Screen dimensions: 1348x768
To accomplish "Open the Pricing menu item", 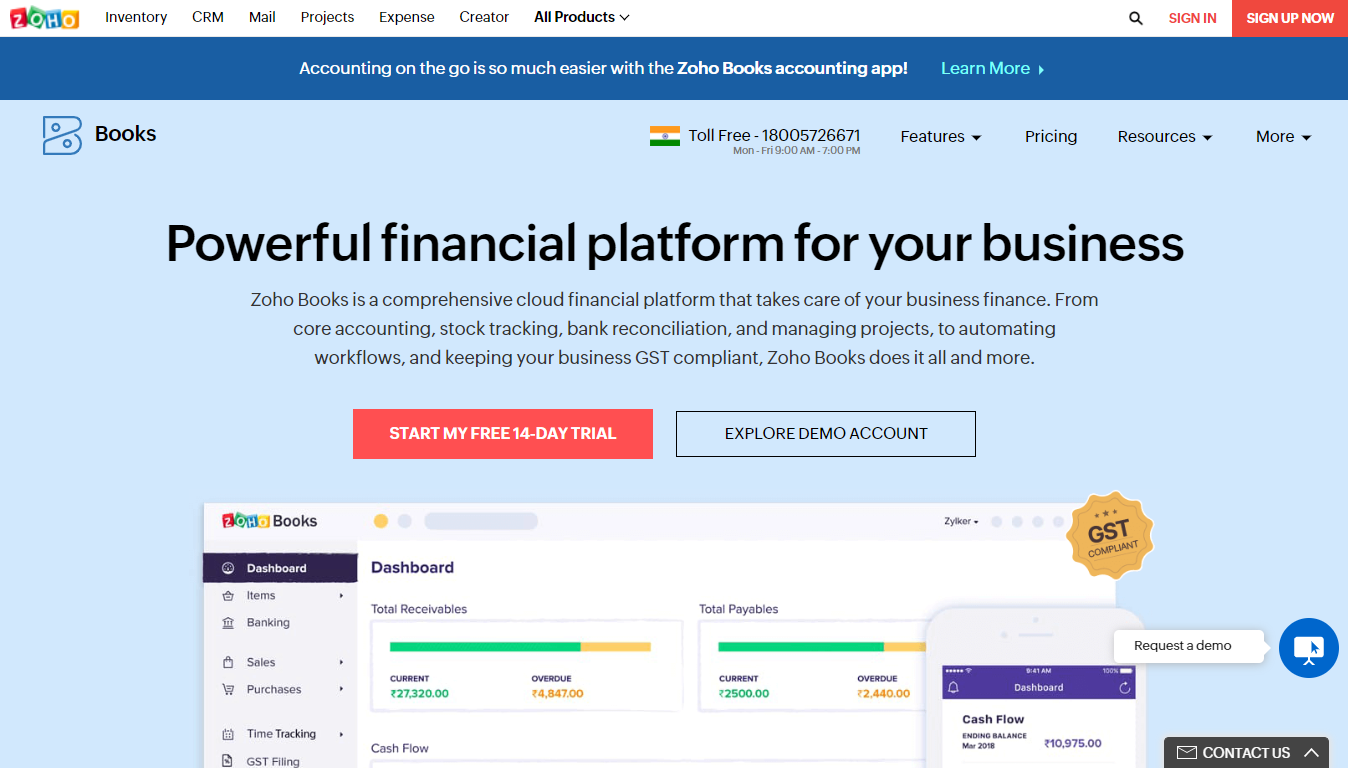I will [x=1051, y=137].
